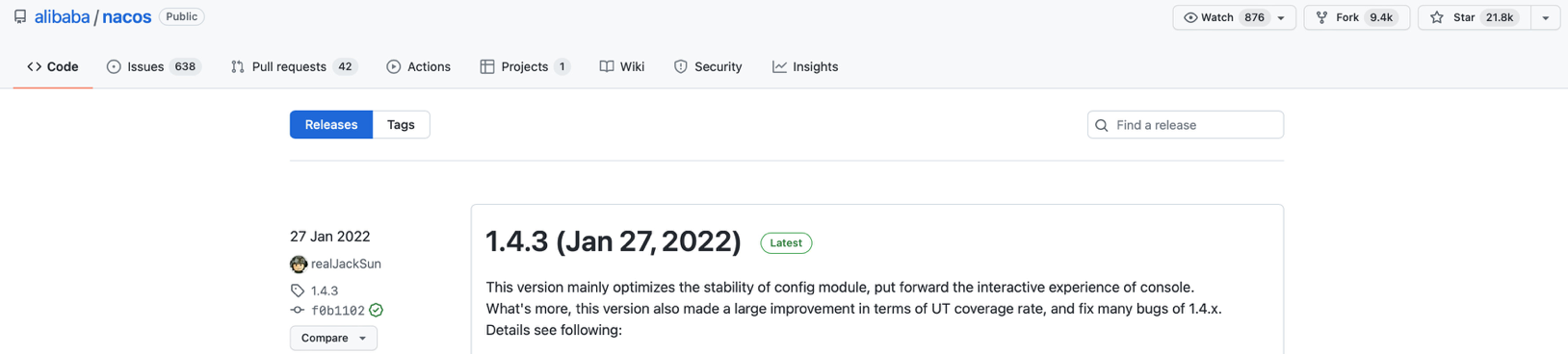Open the 1.4.3 (Jan 27, 2022) release title
Viewport: 1568px width, 354px height.
click(614, 241)
